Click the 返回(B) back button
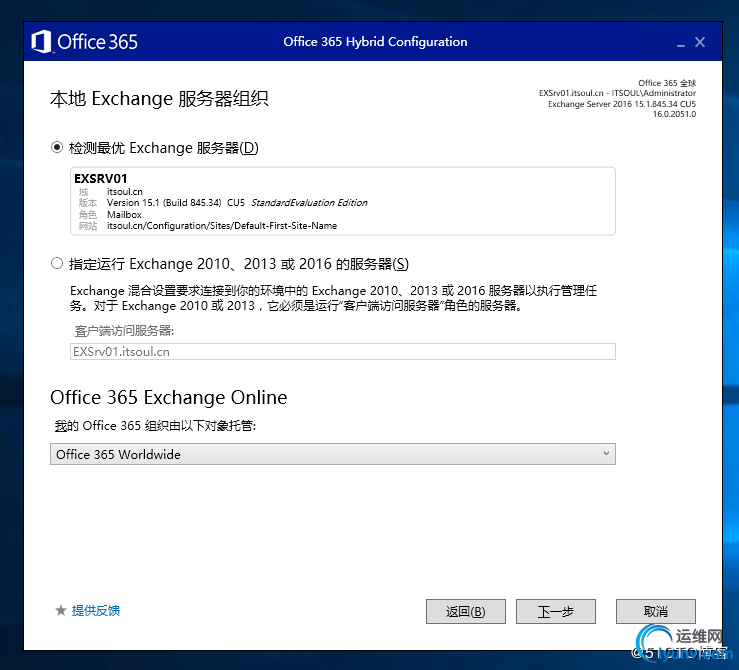The image size is (739, 670). [x=466, y=612]
